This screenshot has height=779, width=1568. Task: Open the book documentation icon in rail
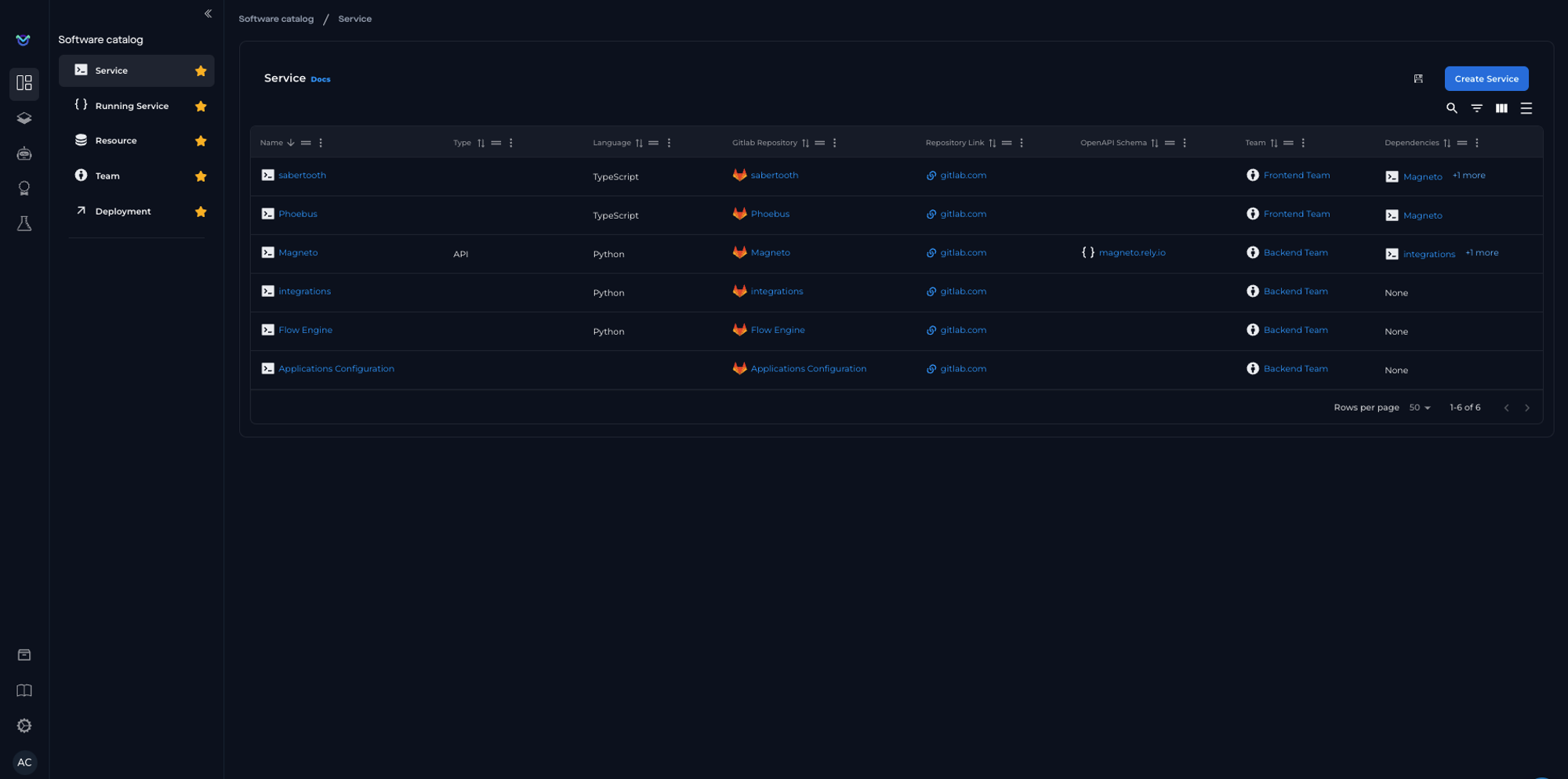pos(24,690)
